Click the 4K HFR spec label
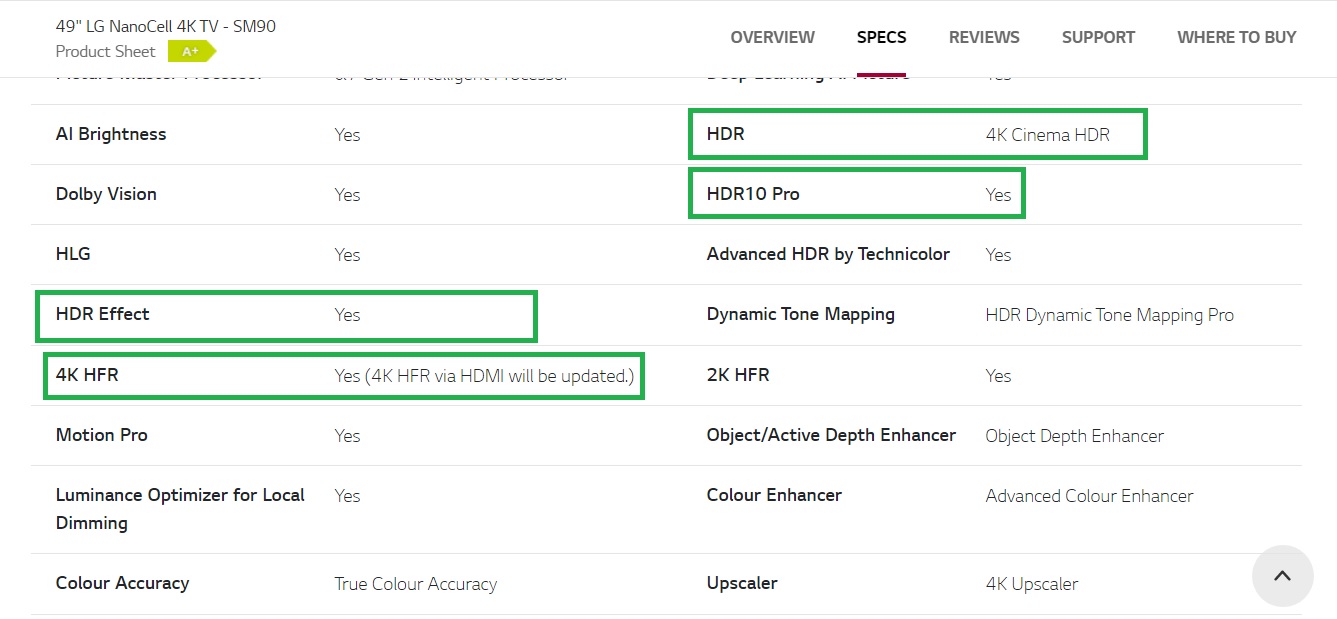 coord(87,375)
